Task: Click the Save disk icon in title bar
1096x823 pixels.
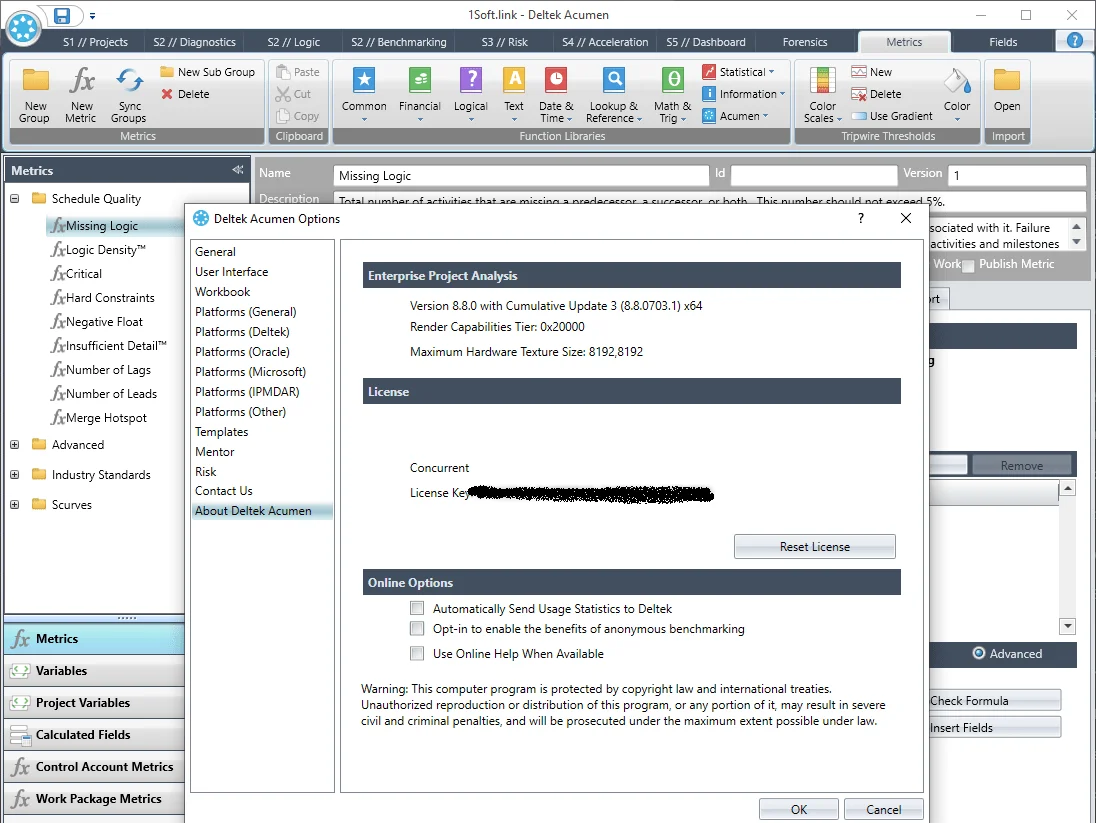Action: [x=62, y=15]
